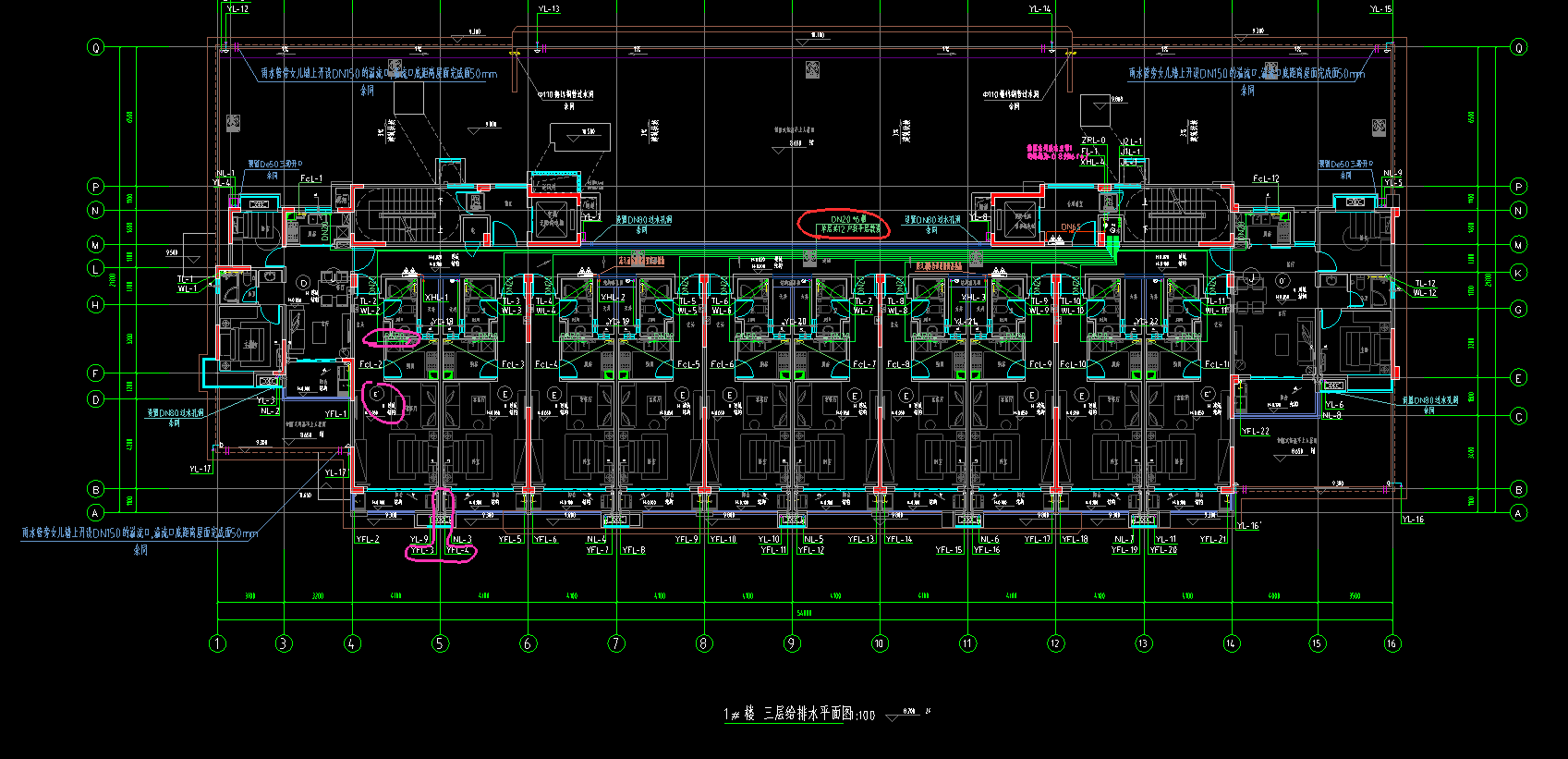Screen dimensions: 1568x759
Task: Click the YL-11 label at bottom
Action: (x=1166, y=539)
